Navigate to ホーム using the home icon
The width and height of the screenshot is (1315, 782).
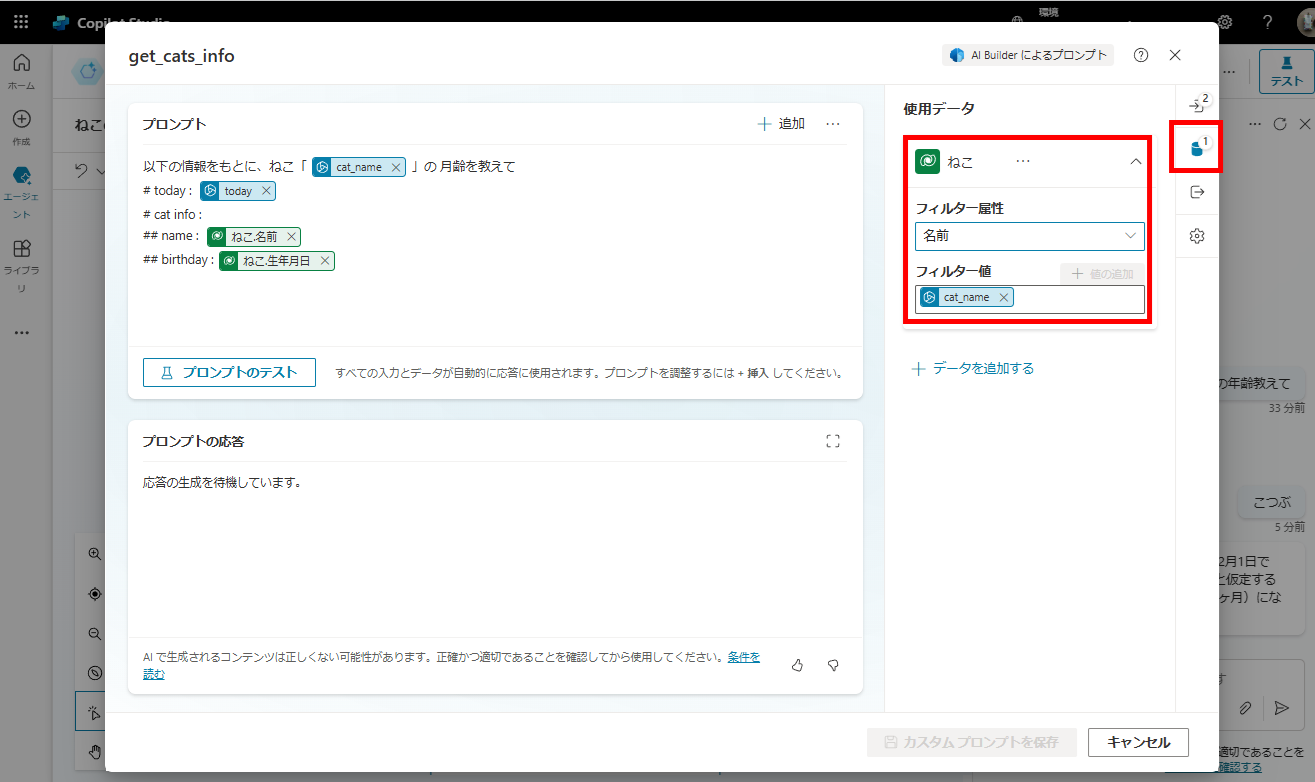tap(21, 62)
